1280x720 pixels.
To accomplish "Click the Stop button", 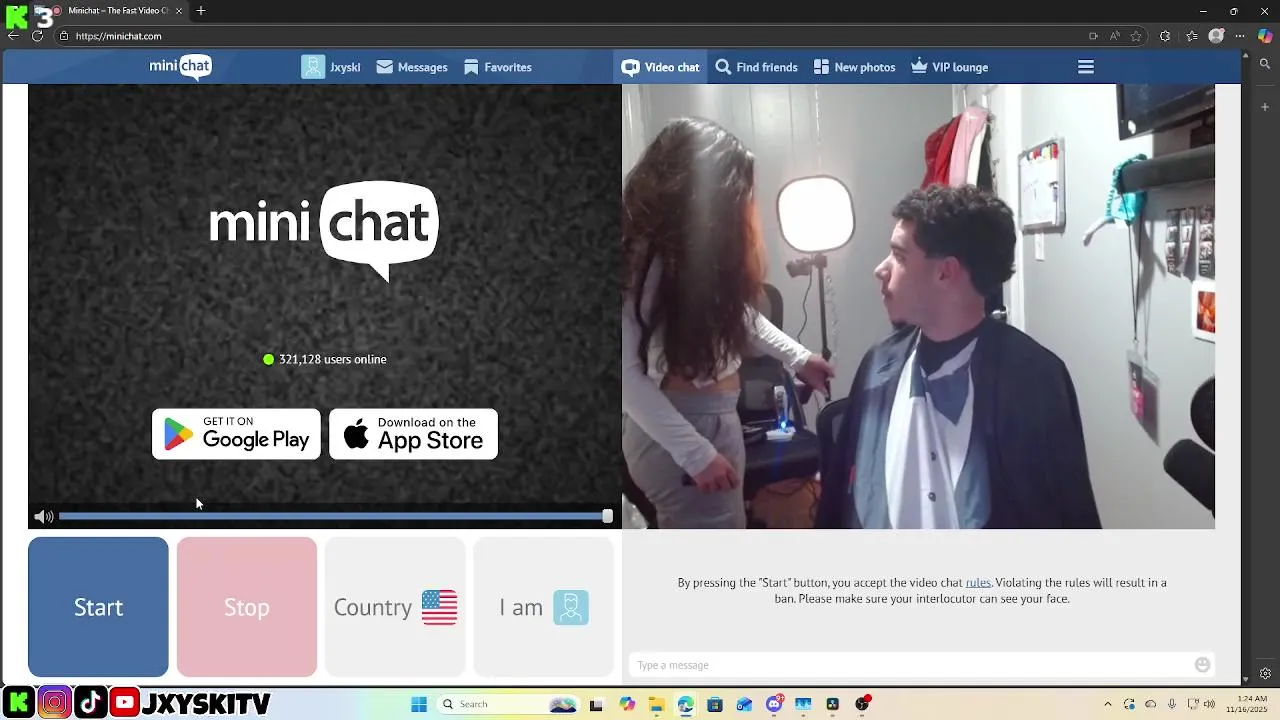I will pyautogui.click(x=247, y=607).
